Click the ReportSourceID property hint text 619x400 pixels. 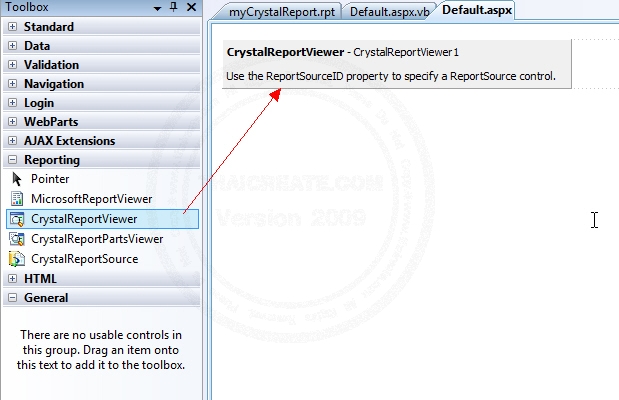tap(391, 76)
